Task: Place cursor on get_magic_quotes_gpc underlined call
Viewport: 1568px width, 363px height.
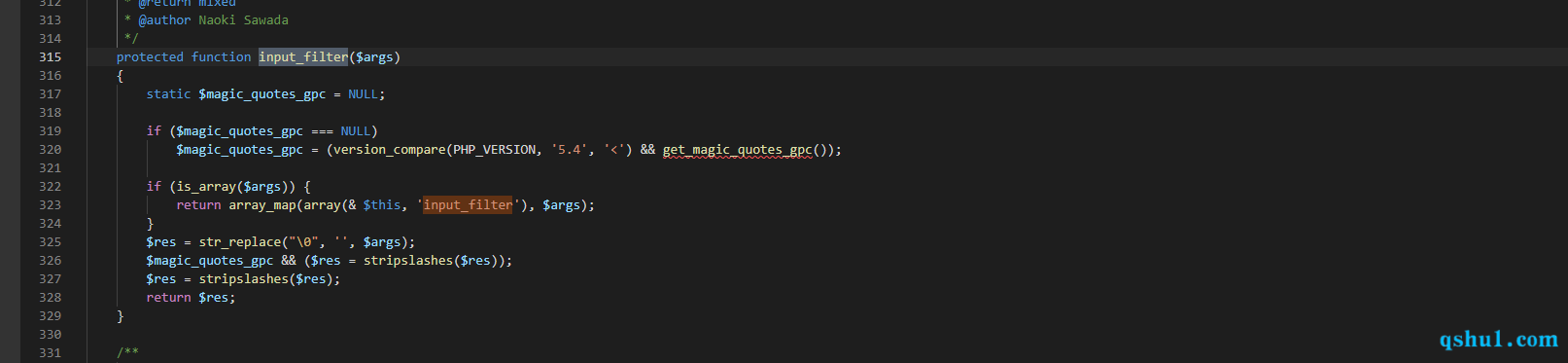Action: (738, 150)
